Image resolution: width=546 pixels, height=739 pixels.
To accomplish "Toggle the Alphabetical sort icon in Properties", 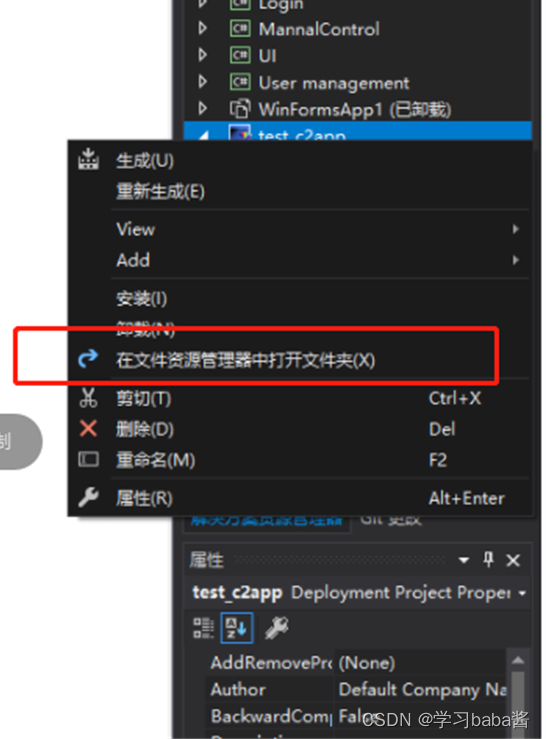I will click(x=237, y=628).
